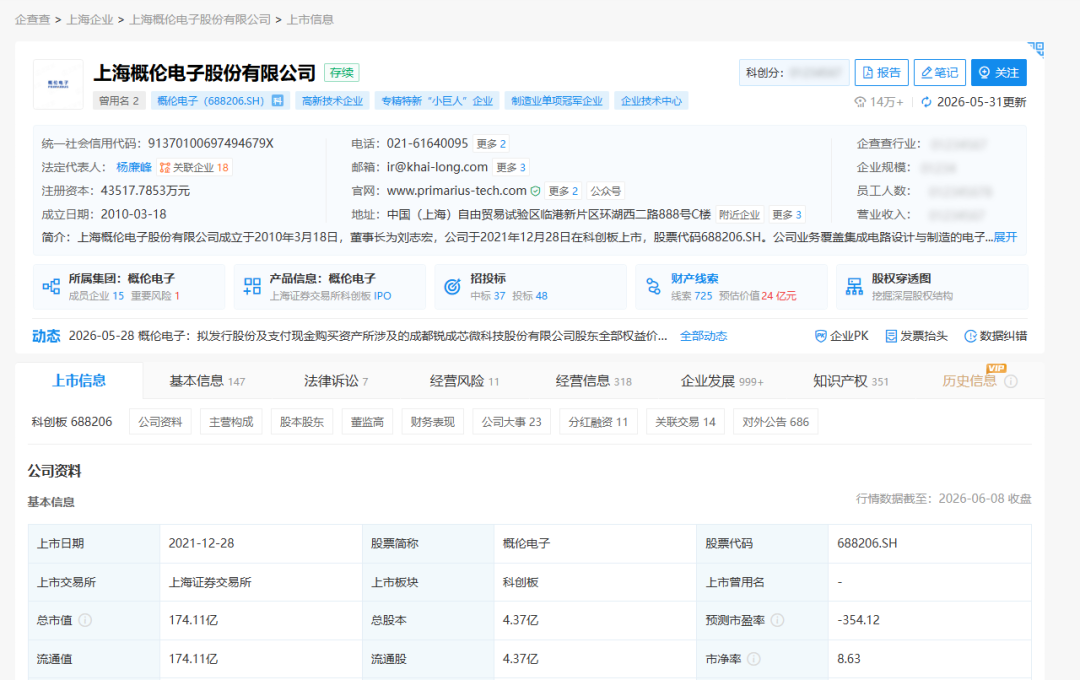This screenshot has height=680, width=1080.
Task: Open 成员企业 15 link
Action: click(x=96, y=296)
